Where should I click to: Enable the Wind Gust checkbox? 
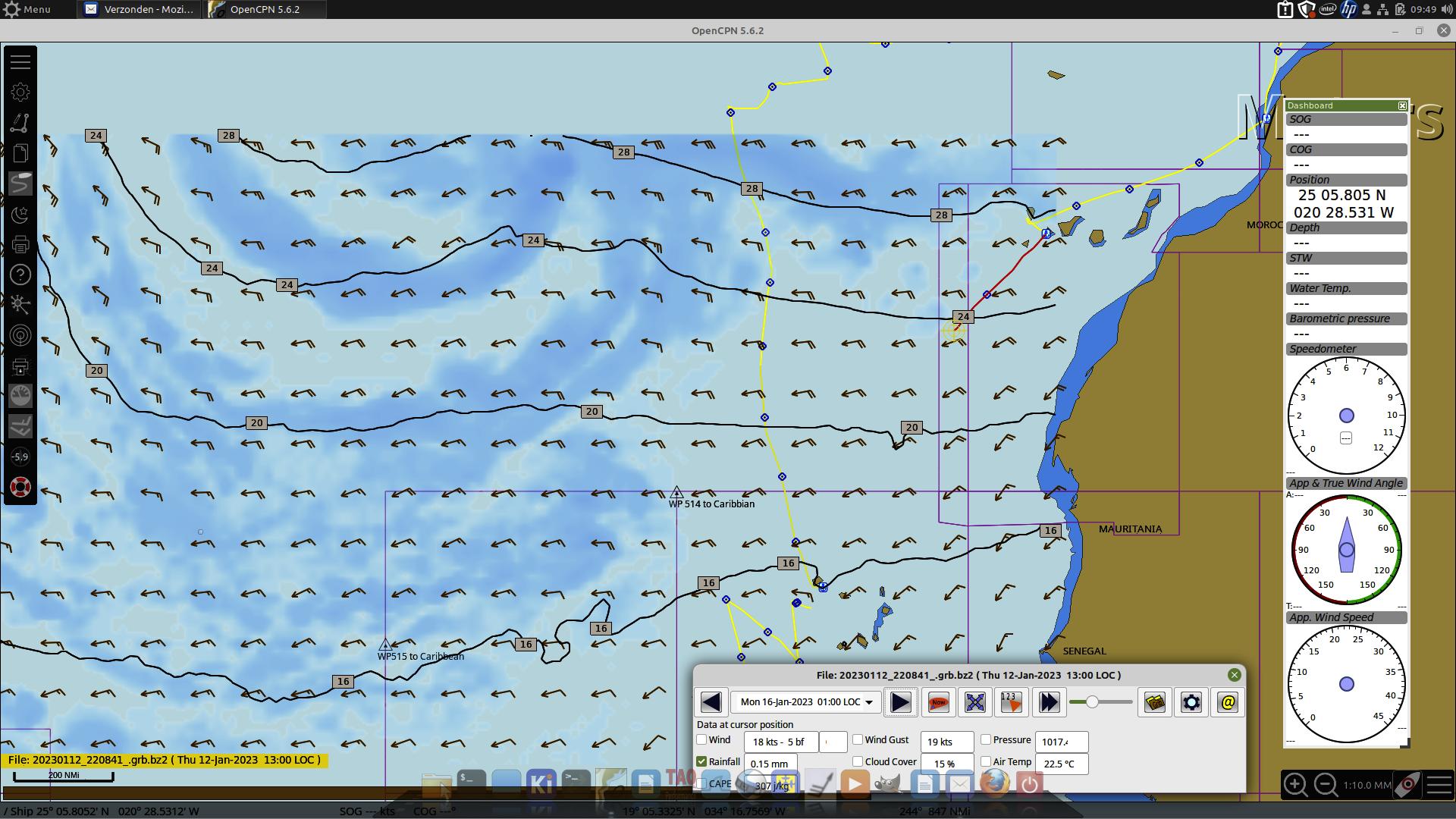tap(858, 739)
